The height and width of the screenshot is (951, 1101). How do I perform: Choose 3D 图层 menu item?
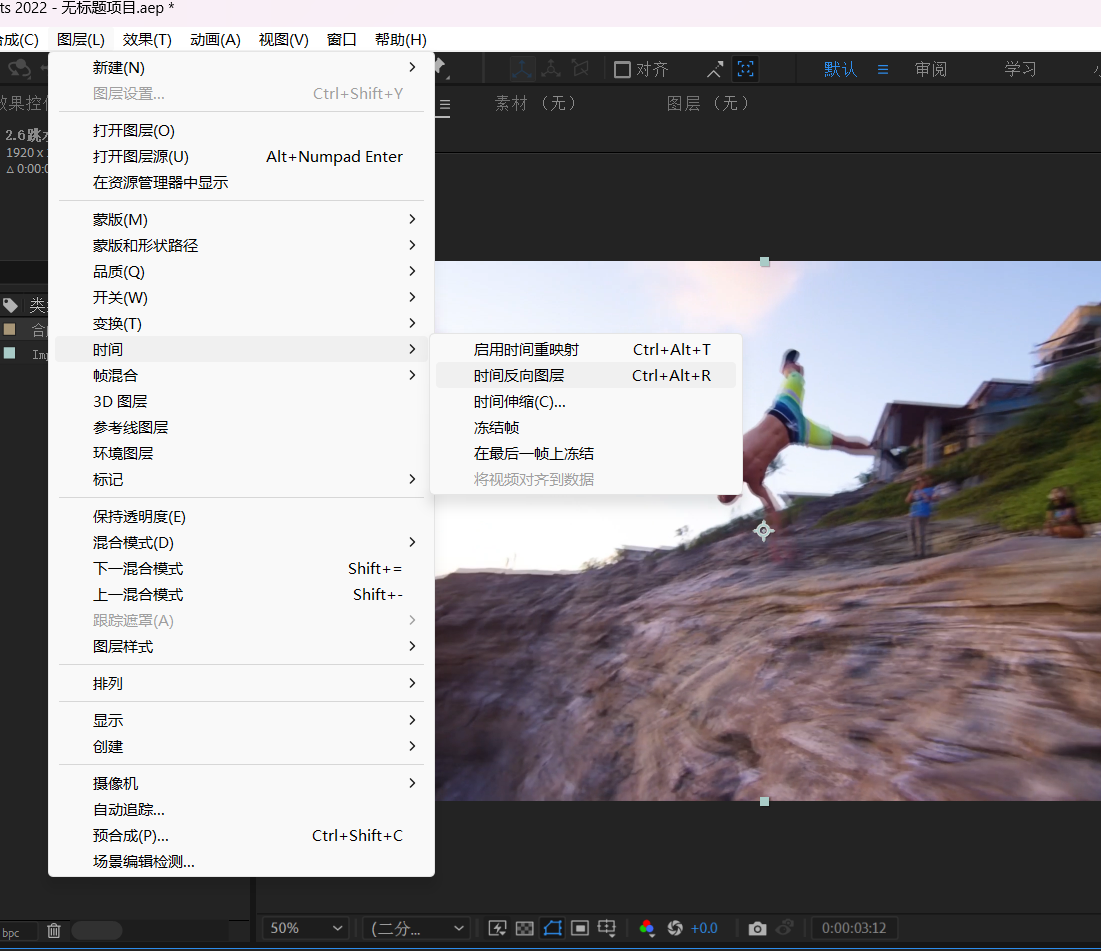click(x=241, y=401)
